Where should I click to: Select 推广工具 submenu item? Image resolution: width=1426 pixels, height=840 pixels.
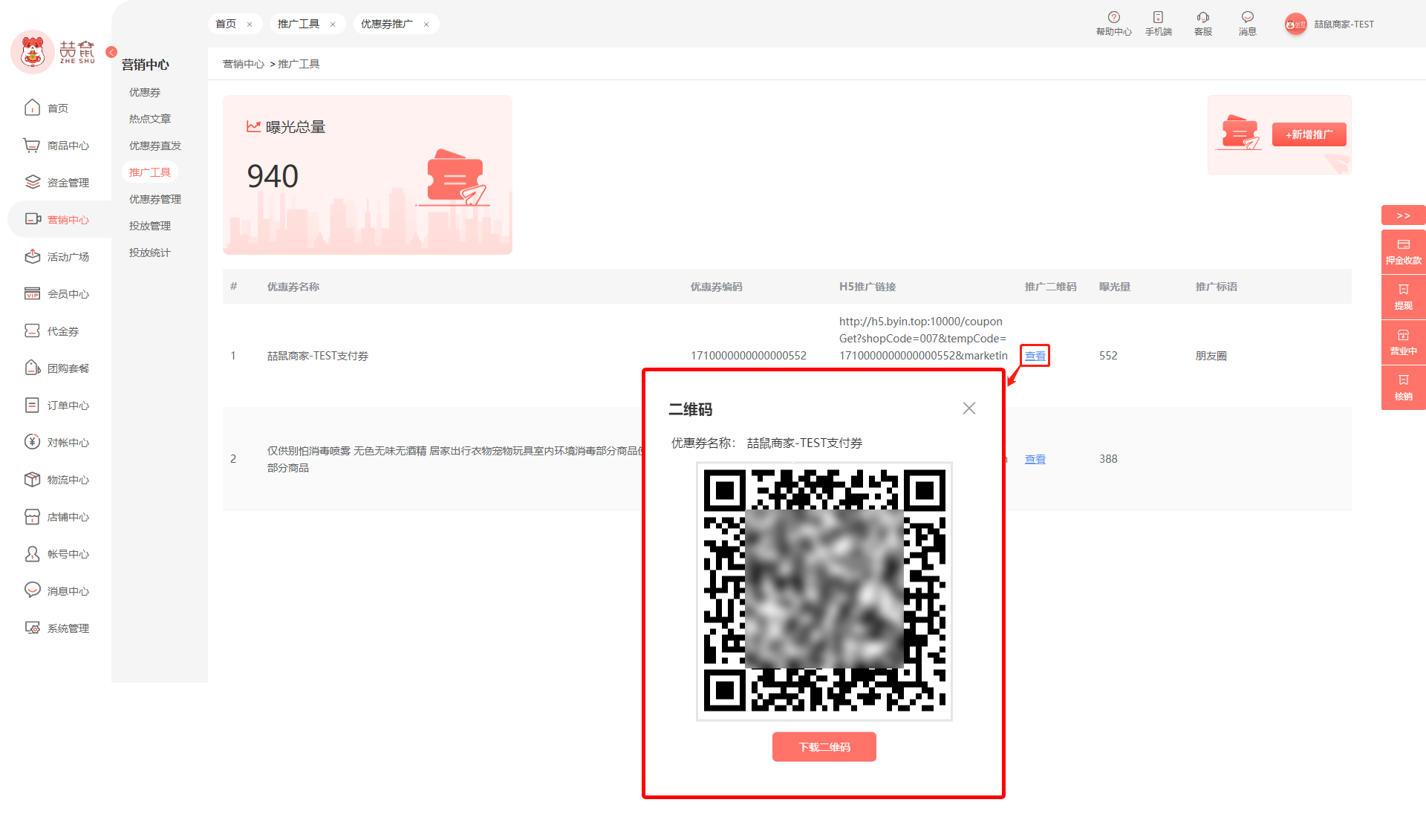point(149,172)
